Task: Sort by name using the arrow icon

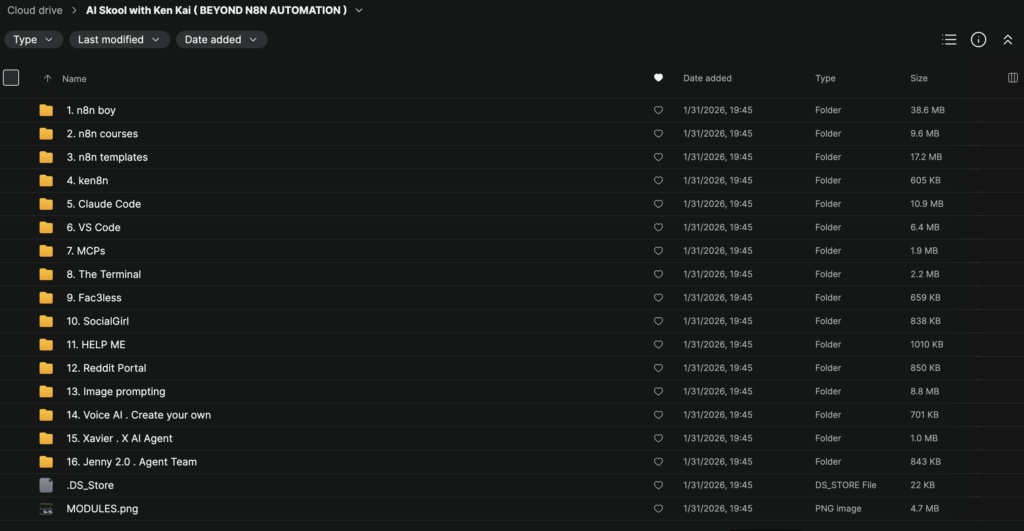Action: click(47, 78)
